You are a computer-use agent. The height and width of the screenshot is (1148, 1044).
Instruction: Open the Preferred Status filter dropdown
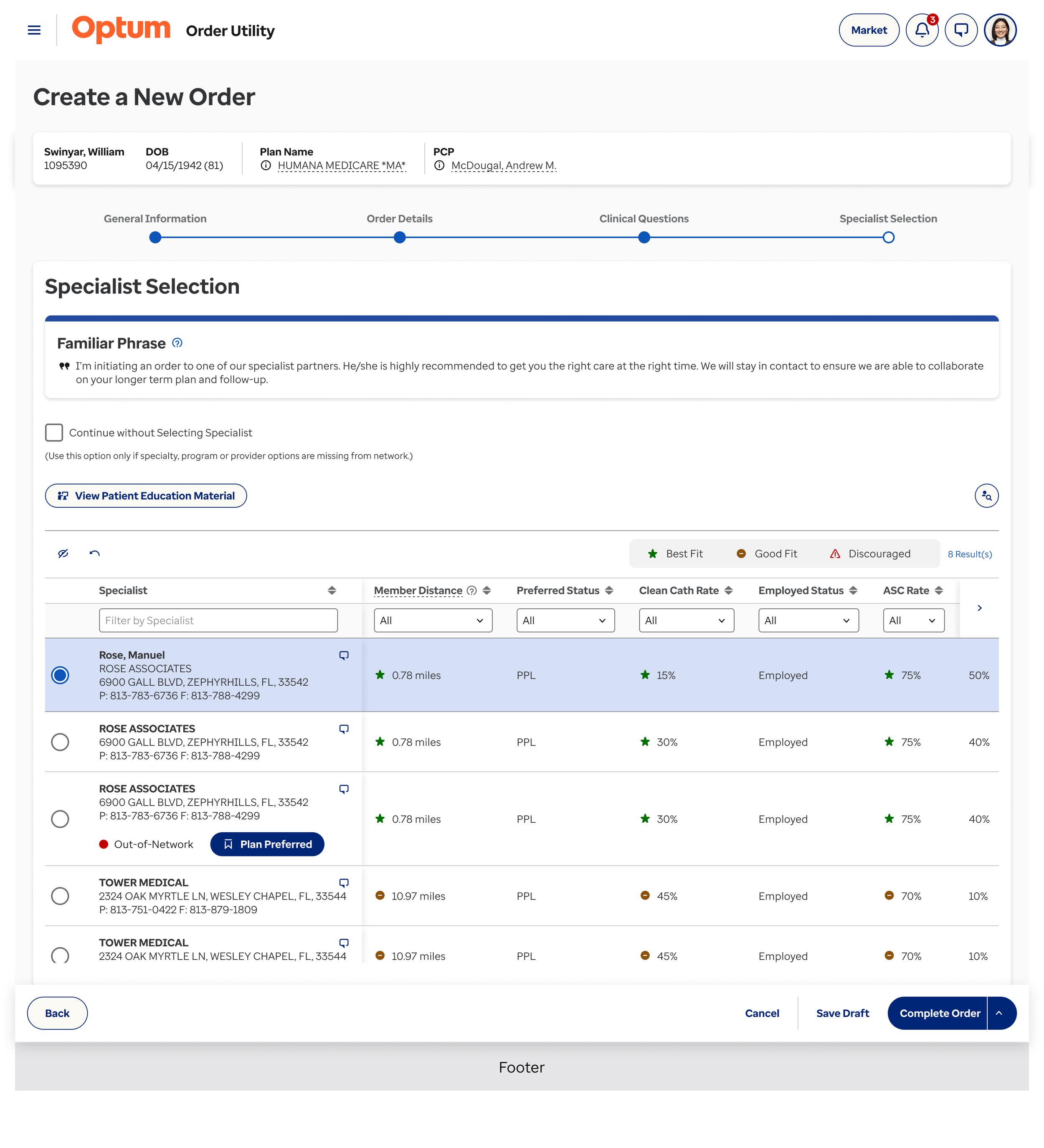pos(565,620)
